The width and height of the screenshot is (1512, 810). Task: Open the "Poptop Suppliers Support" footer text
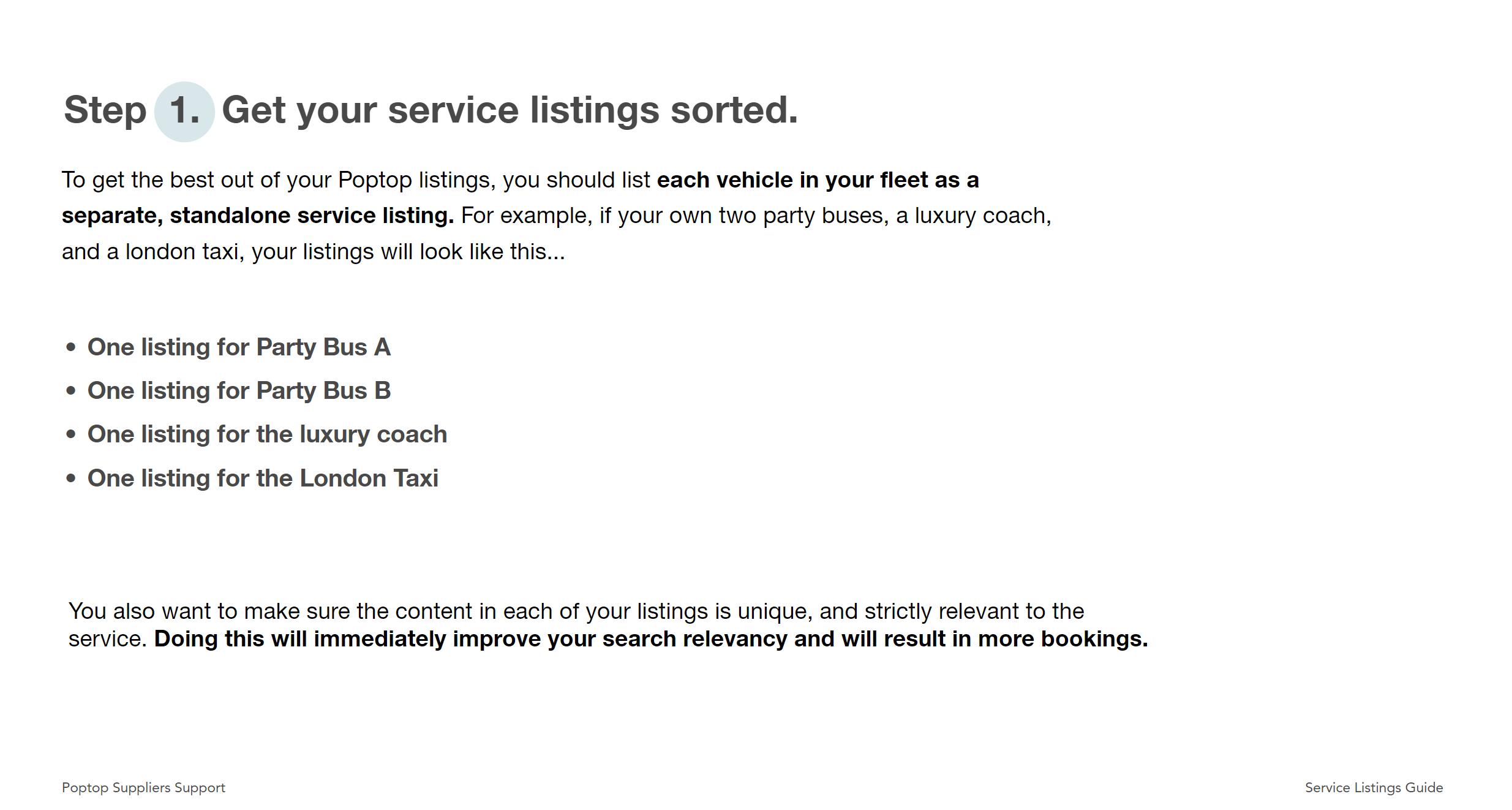tap(143, 787)
